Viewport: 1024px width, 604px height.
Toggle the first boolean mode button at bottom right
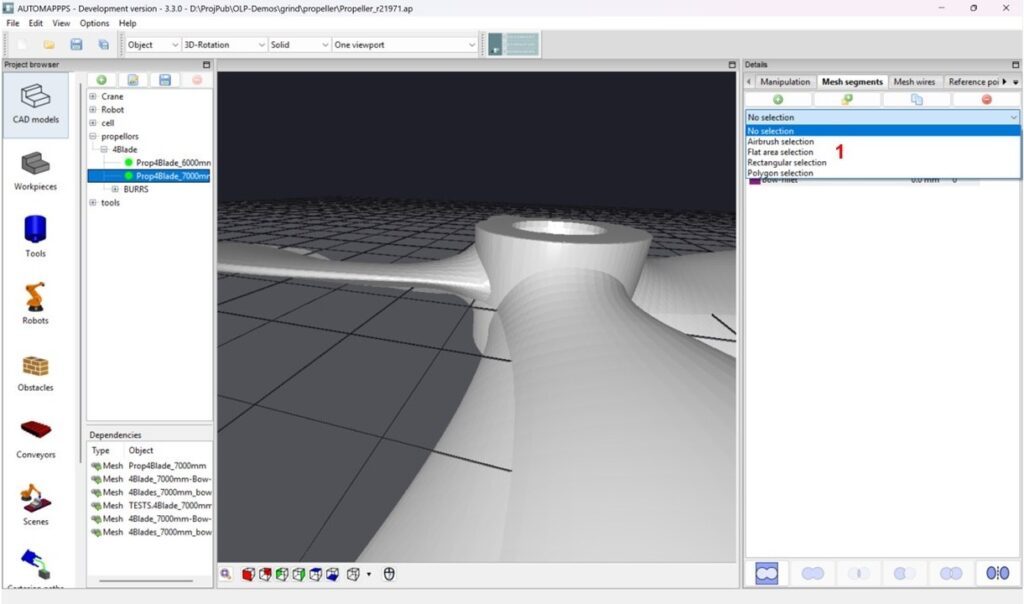click(x=767, y=573)
